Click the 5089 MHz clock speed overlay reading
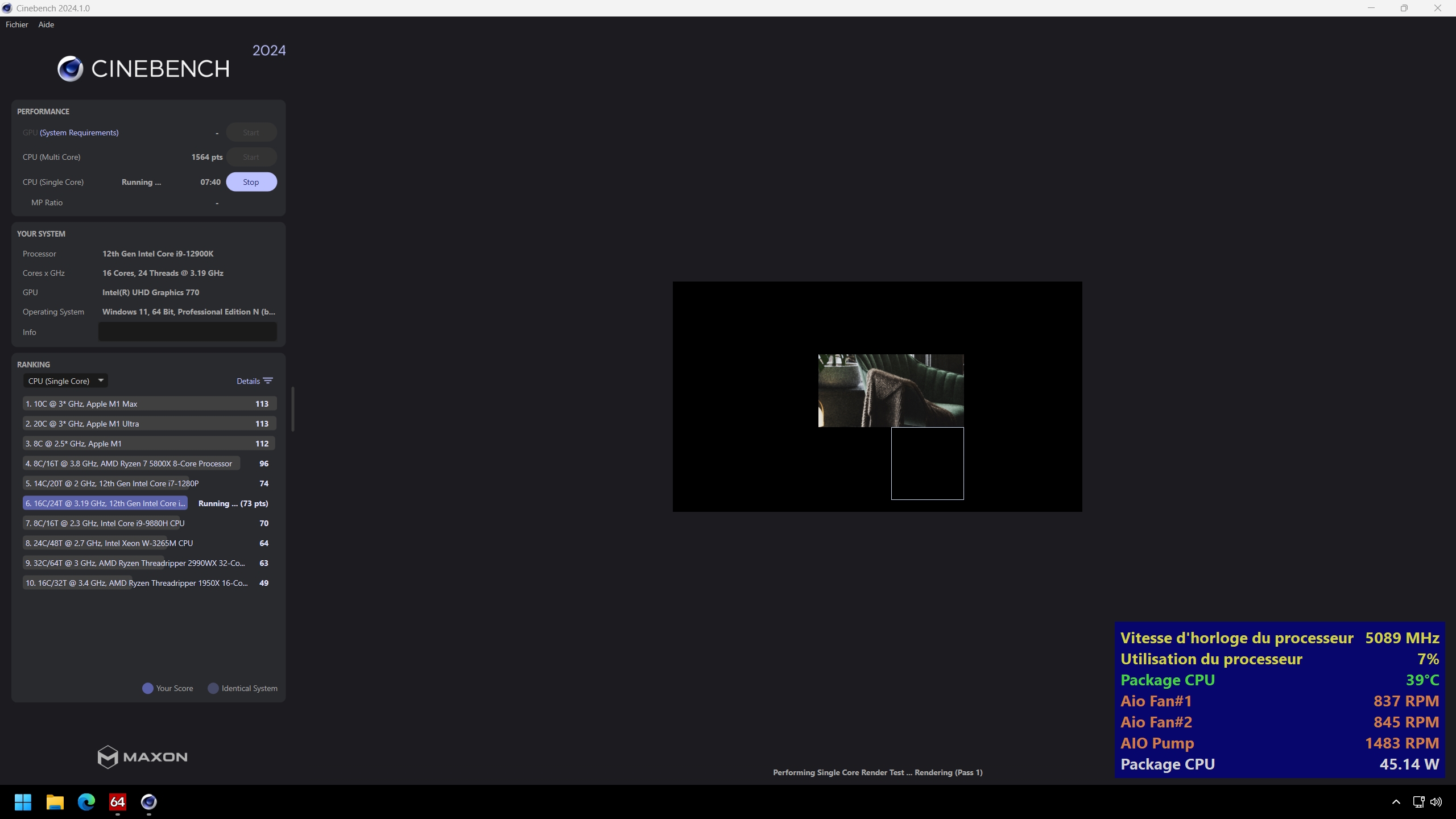Screen dimensions: 1456x819 (1402, 638)
